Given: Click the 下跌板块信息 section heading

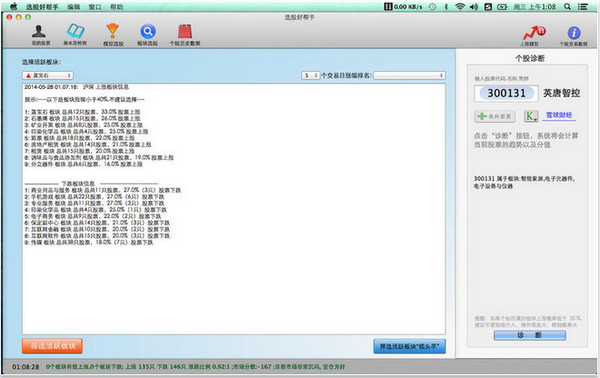Looking at the screenshot, I should coord(78,184).
